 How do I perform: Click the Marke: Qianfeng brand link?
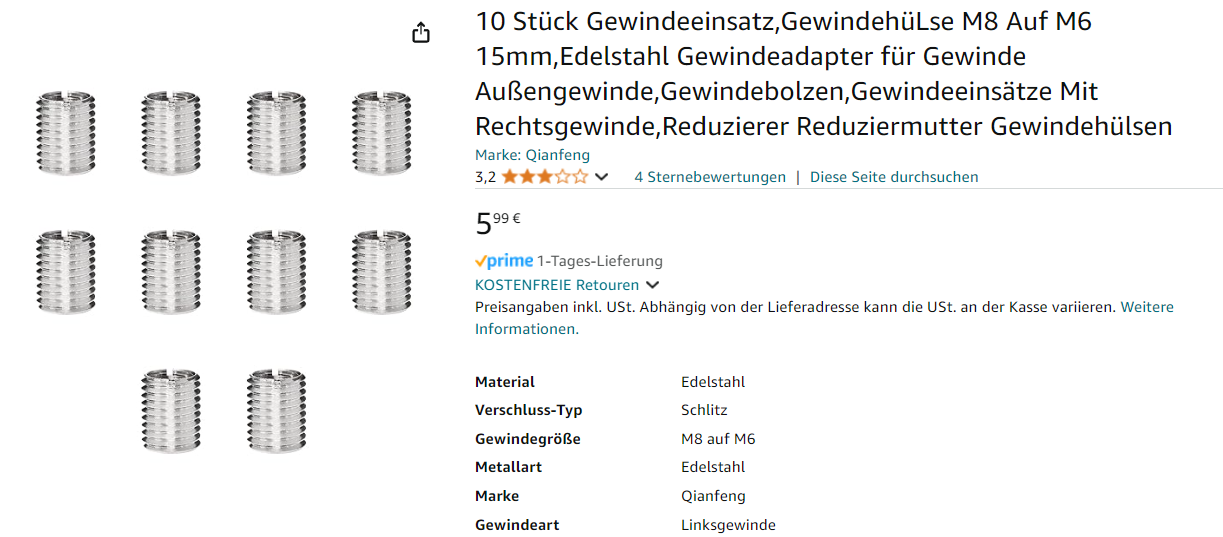click(532, 155)
